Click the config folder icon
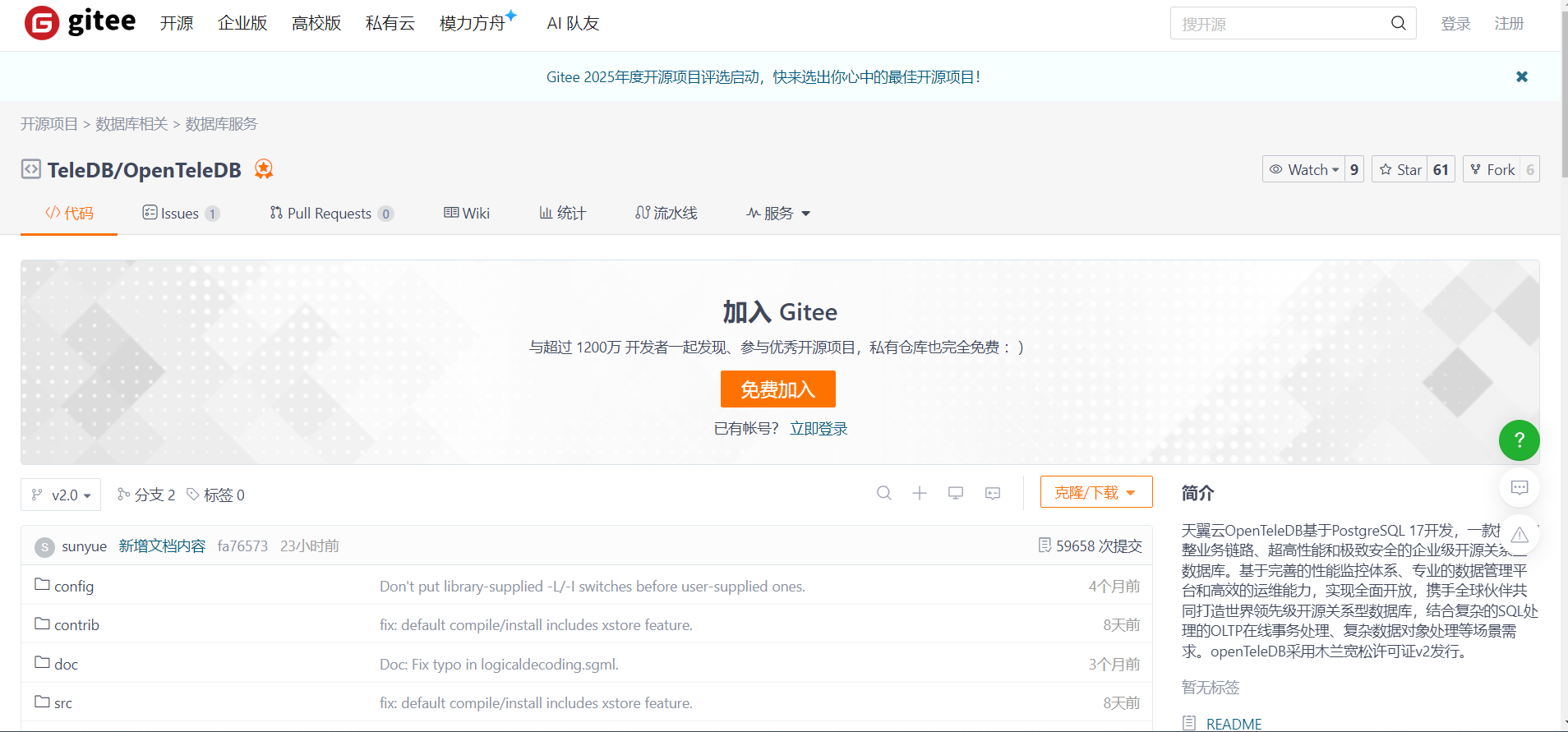This screenshot has height=732, width=1568. tap(43, 584)
